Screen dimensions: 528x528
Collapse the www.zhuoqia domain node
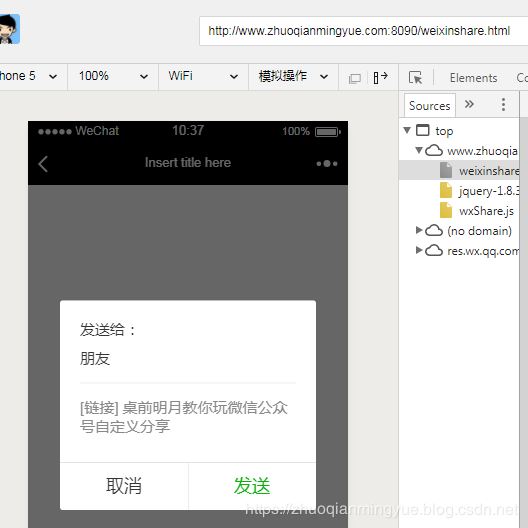pyautogui.click(x=419, y=150)
